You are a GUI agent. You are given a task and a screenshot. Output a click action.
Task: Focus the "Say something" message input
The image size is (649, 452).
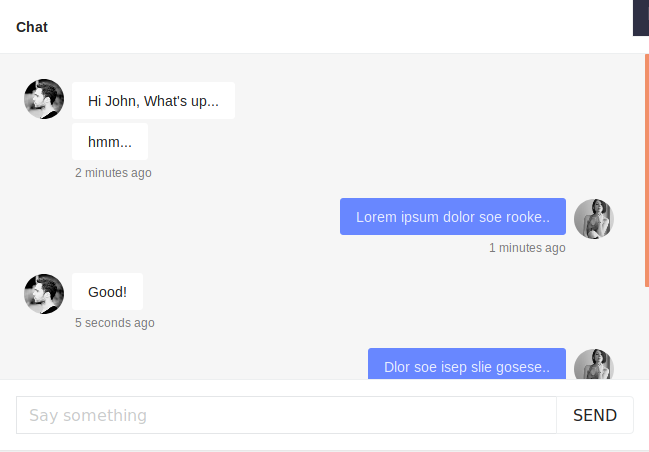[x=286, y=415]
